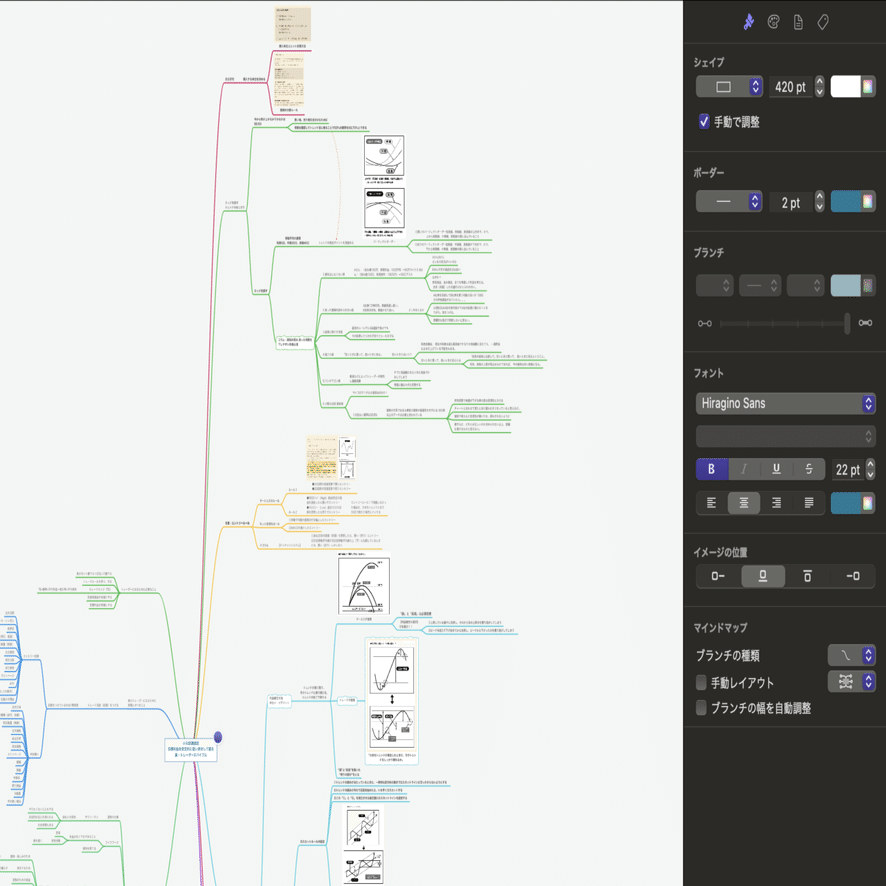
Task: Toggle underline text formatting
Action: tap(776, 469)
